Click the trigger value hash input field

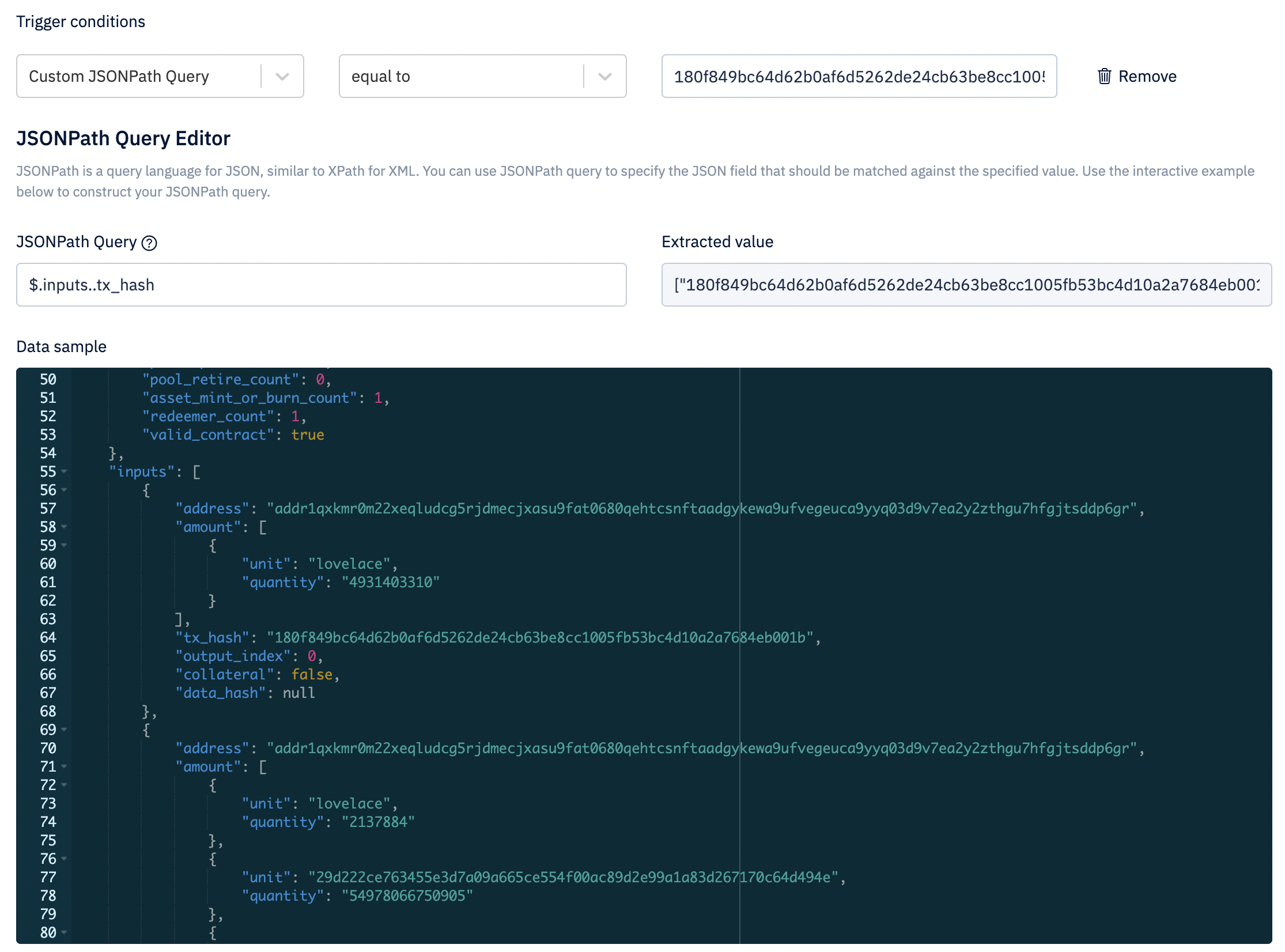[x=859, y=76]
